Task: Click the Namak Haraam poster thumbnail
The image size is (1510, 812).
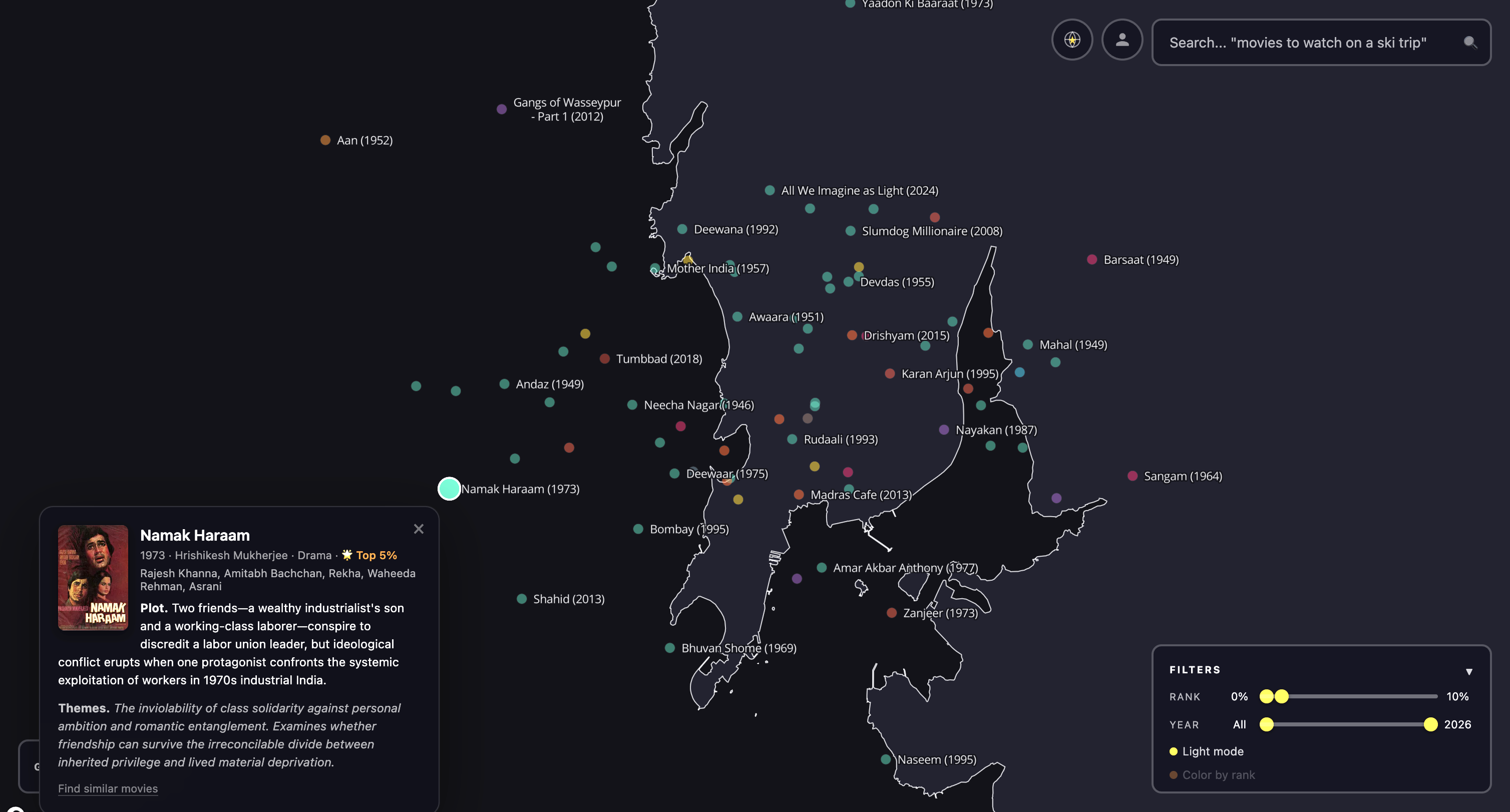Action: tap(93, 577)
